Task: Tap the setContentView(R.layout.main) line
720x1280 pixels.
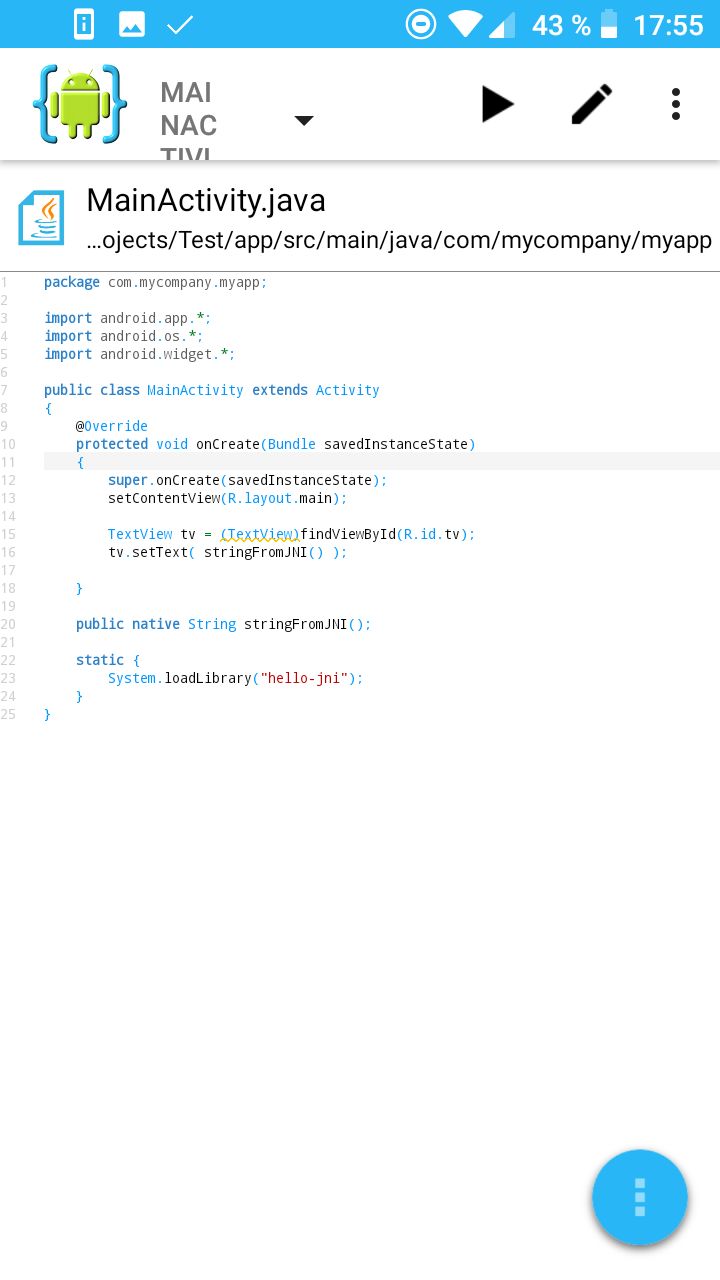Action: click(x=227, y=498)
